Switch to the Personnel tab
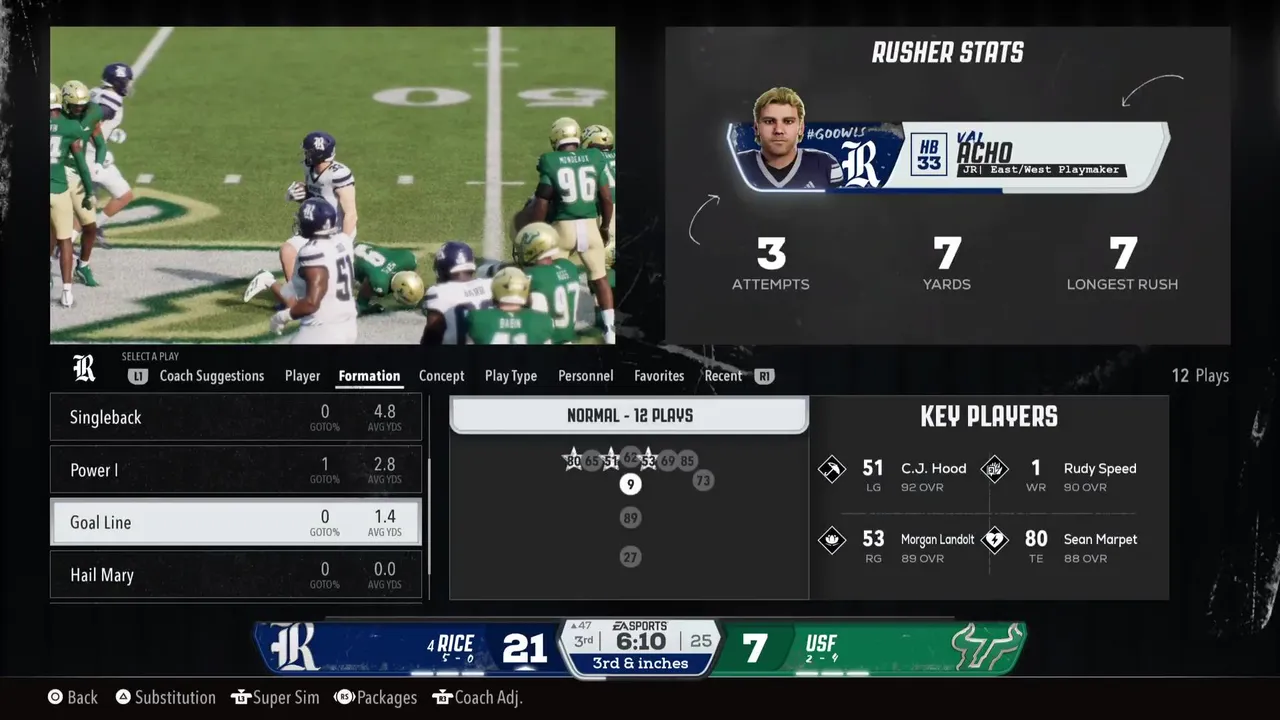This screenshot has height=720, width=1280. (586, 376)
